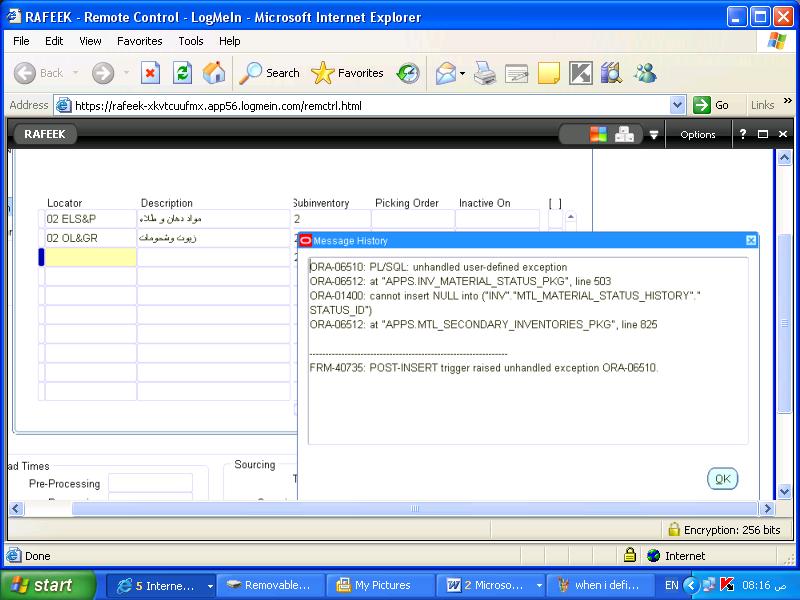Click the empty highlighted Locator field

(91, 258)
